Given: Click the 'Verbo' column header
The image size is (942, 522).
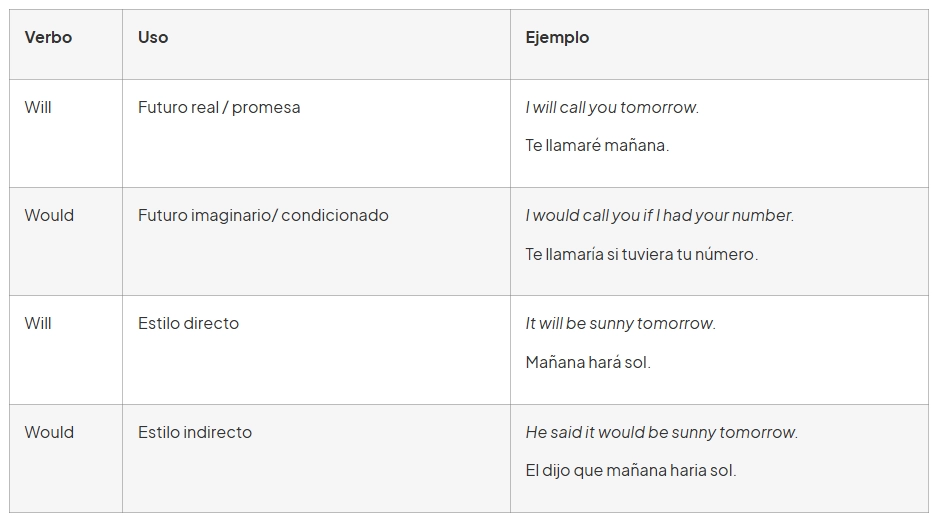Looking at the screenshot, I should (x=48, y=37).
